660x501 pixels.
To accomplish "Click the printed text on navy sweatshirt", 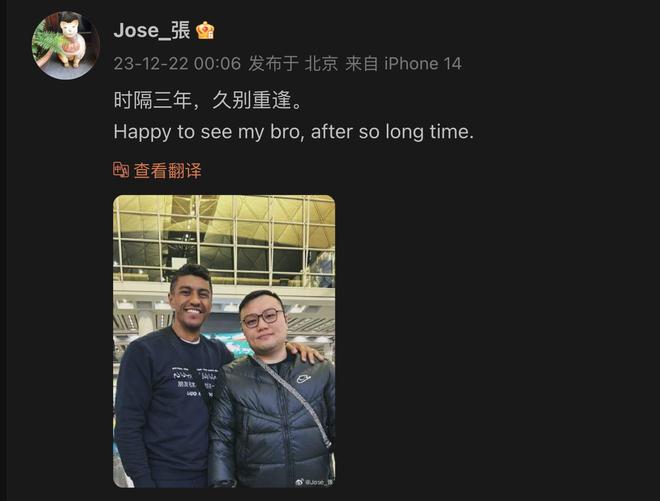I will coord(194,383).
